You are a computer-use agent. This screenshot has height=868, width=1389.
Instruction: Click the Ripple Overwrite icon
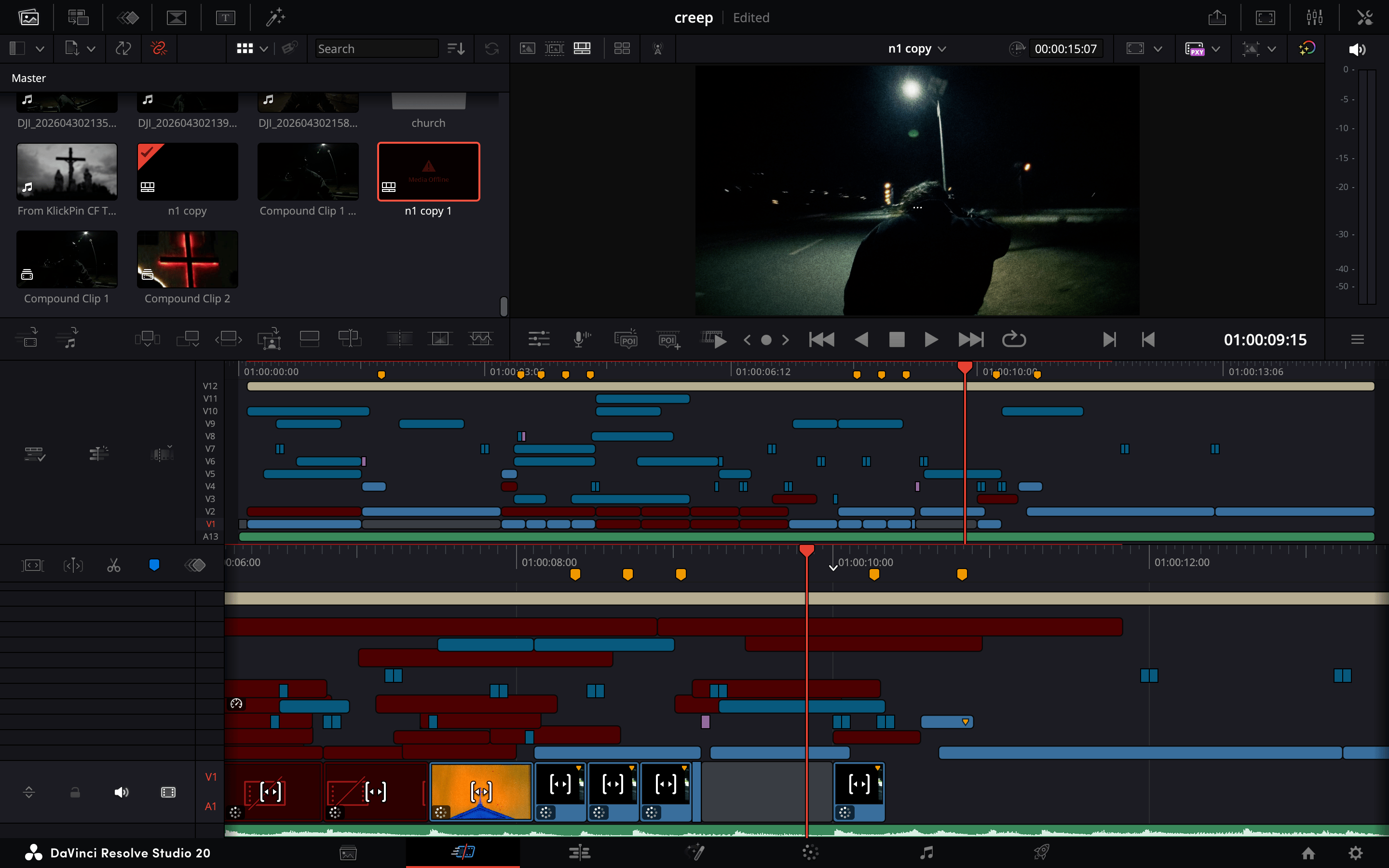pyautogui.click(x=229, y=339)
